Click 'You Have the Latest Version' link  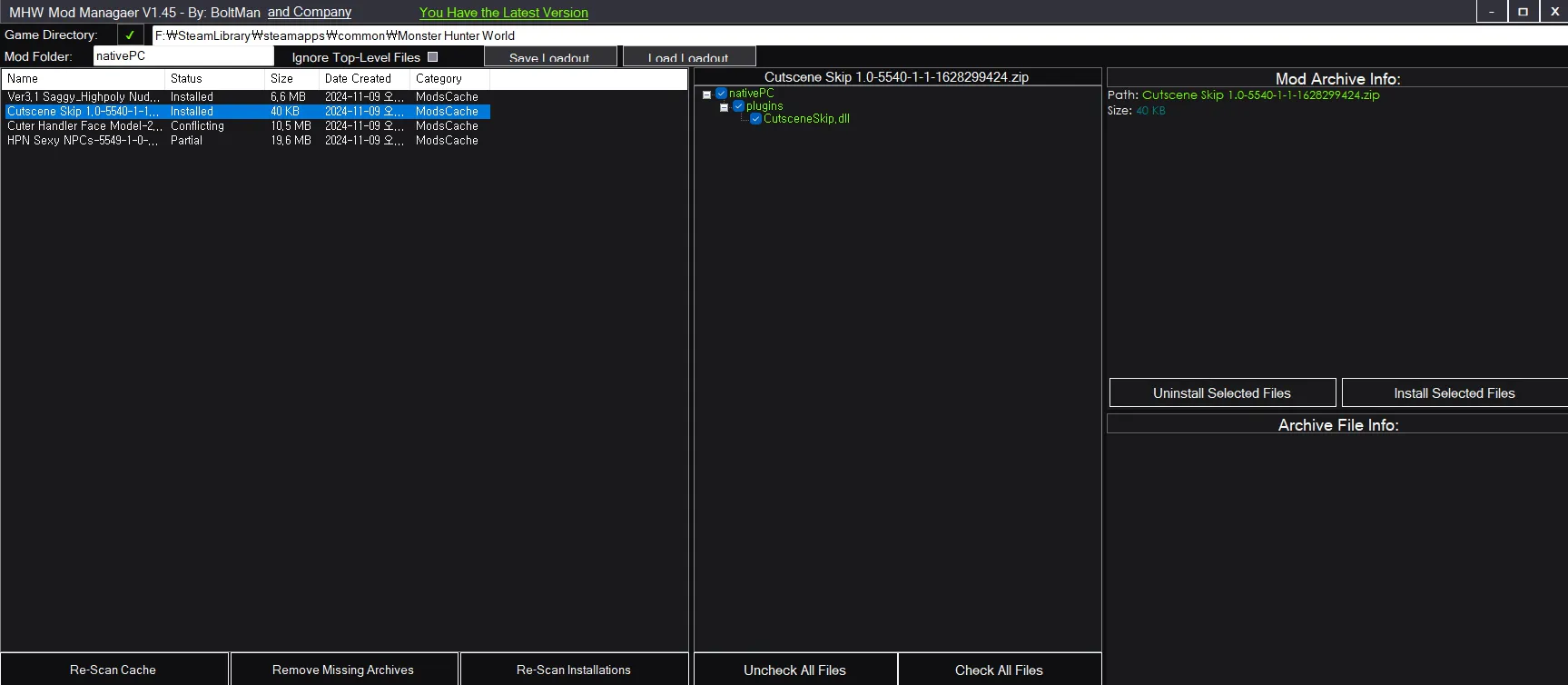pos(503,13)
